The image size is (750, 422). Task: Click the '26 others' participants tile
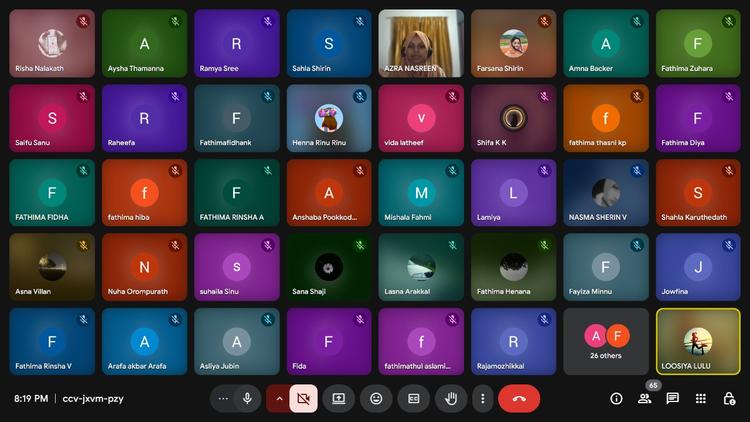tap(605, 341)
